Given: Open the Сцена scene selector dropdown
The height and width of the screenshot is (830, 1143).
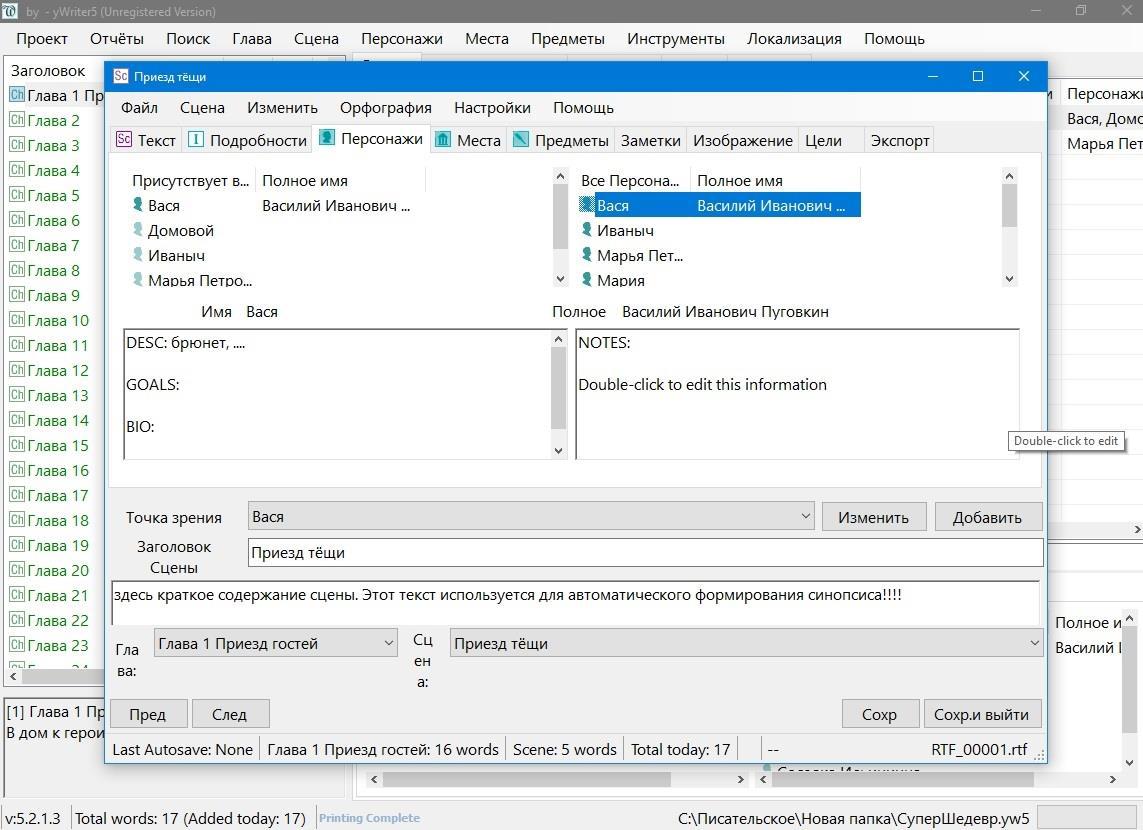Looking at the screenshot, I should [1033, 644].
